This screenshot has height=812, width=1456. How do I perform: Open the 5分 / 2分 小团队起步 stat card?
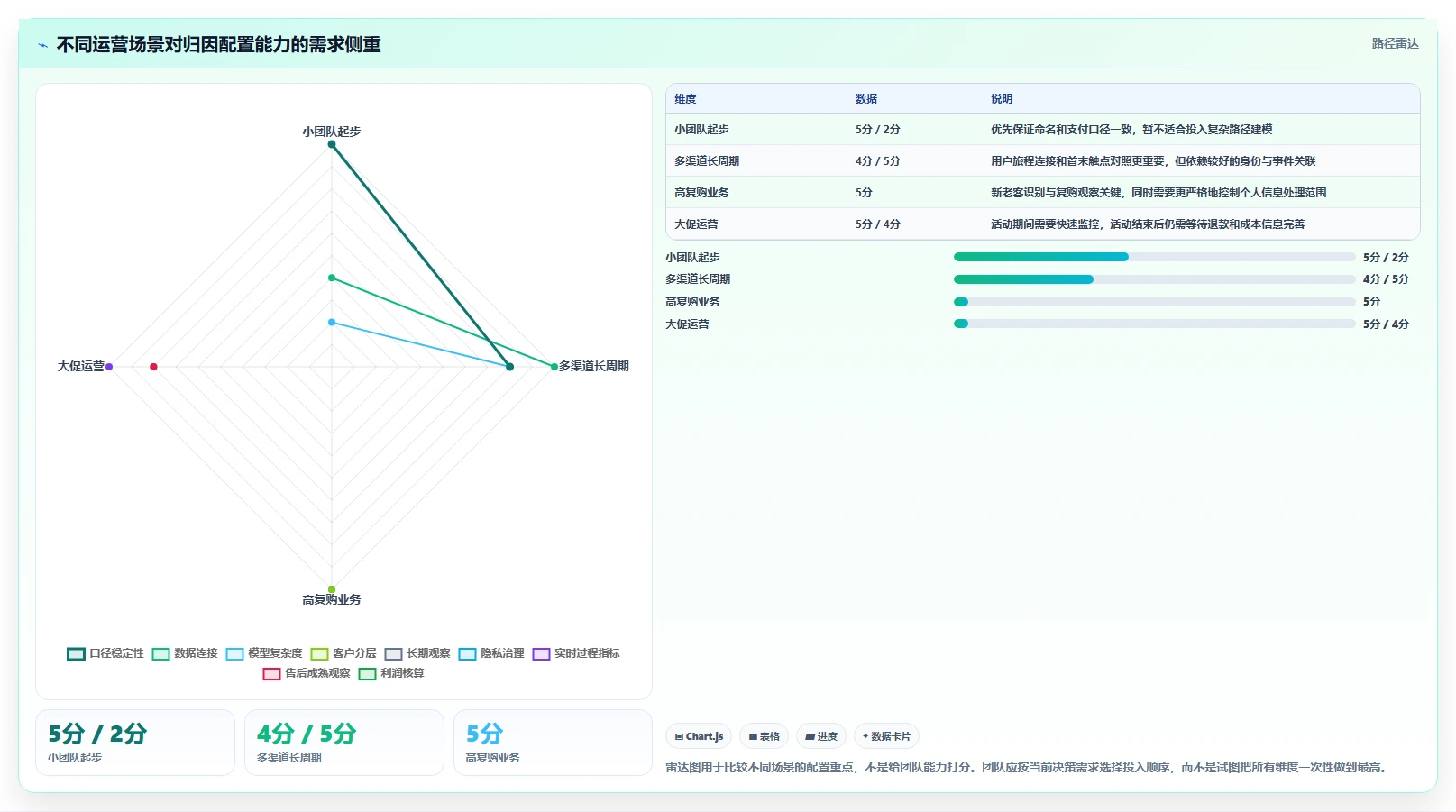pos(135,743)
